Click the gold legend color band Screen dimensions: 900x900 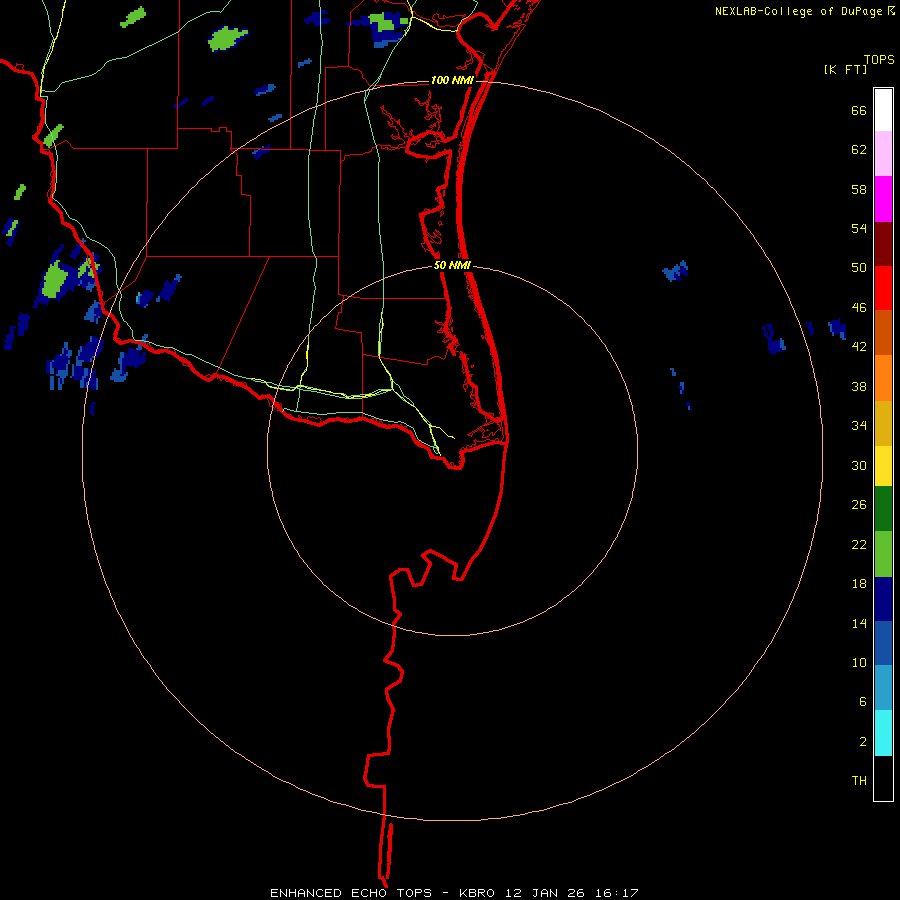point(883,423)
